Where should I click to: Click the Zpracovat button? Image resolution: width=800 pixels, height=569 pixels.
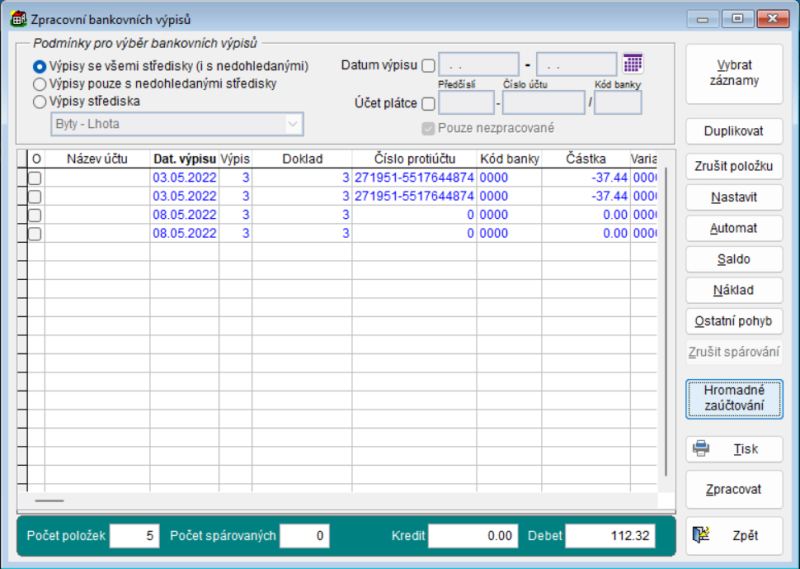(734, 490)
